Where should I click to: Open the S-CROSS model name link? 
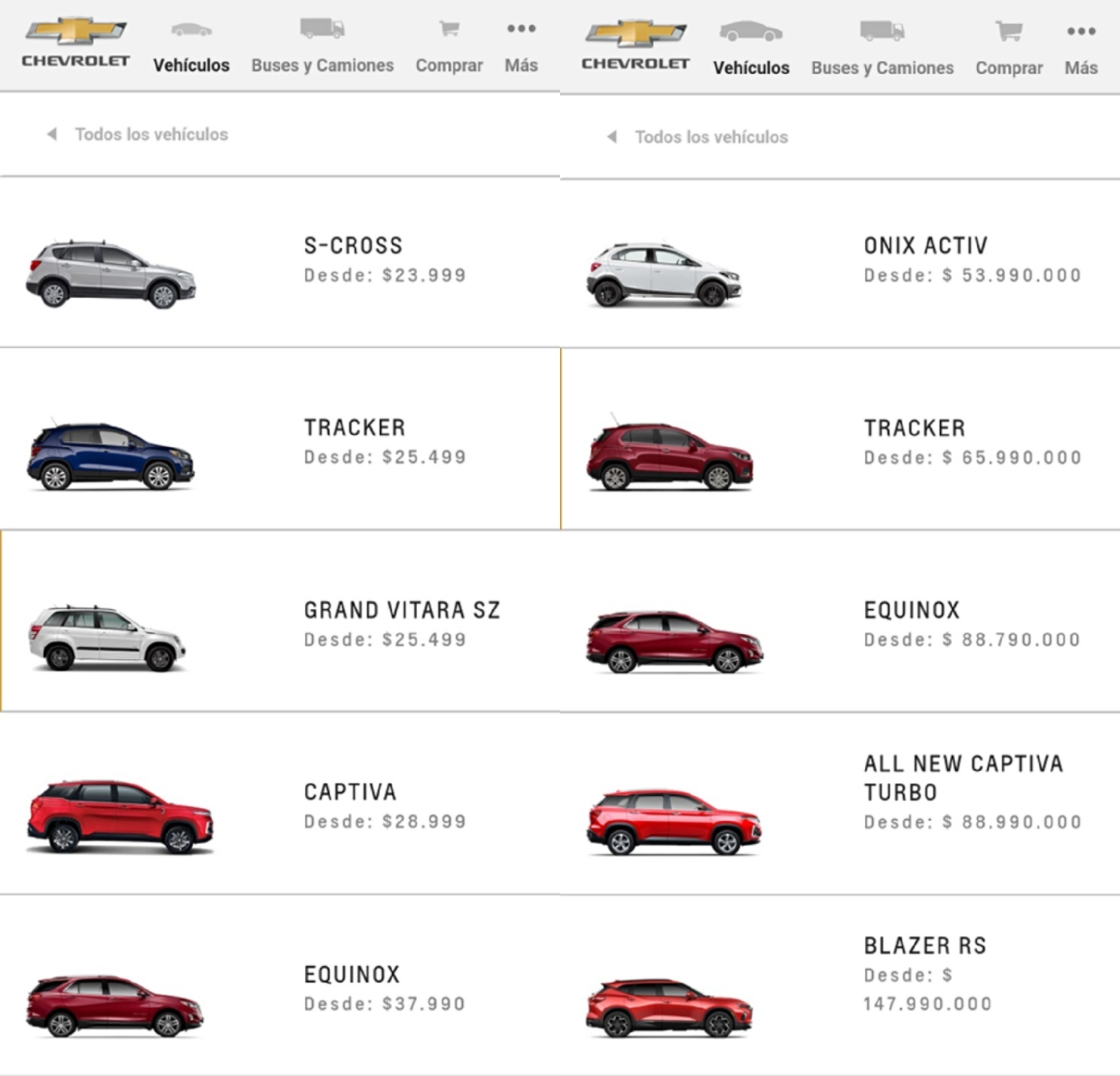coord(353,245)
